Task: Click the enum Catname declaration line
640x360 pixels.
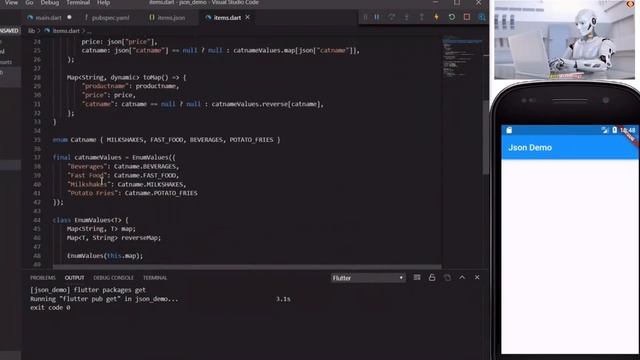Action: pyautogui.click(x=167, y=140)
